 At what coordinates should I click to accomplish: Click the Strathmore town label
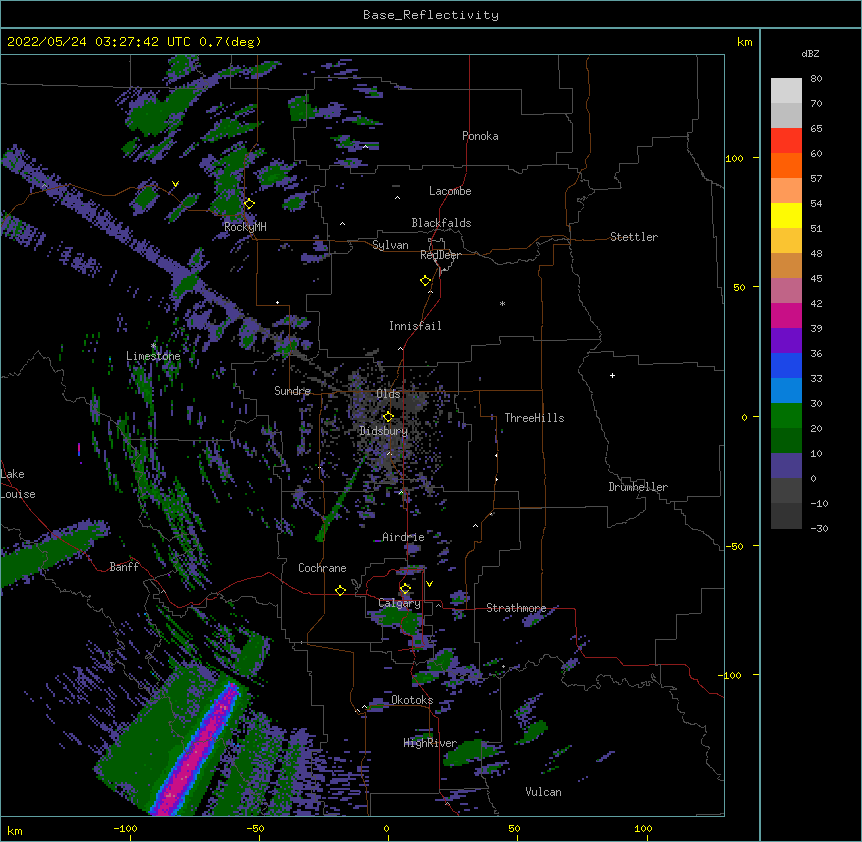point(516,608)
